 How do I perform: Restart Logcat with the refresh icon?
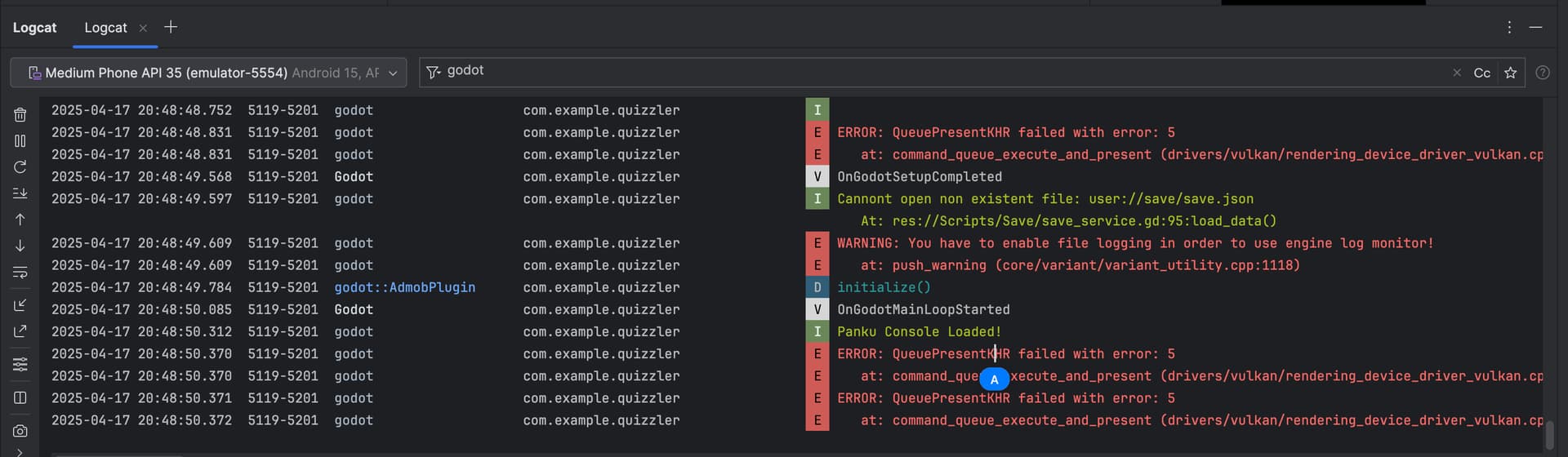coord(20,167)
